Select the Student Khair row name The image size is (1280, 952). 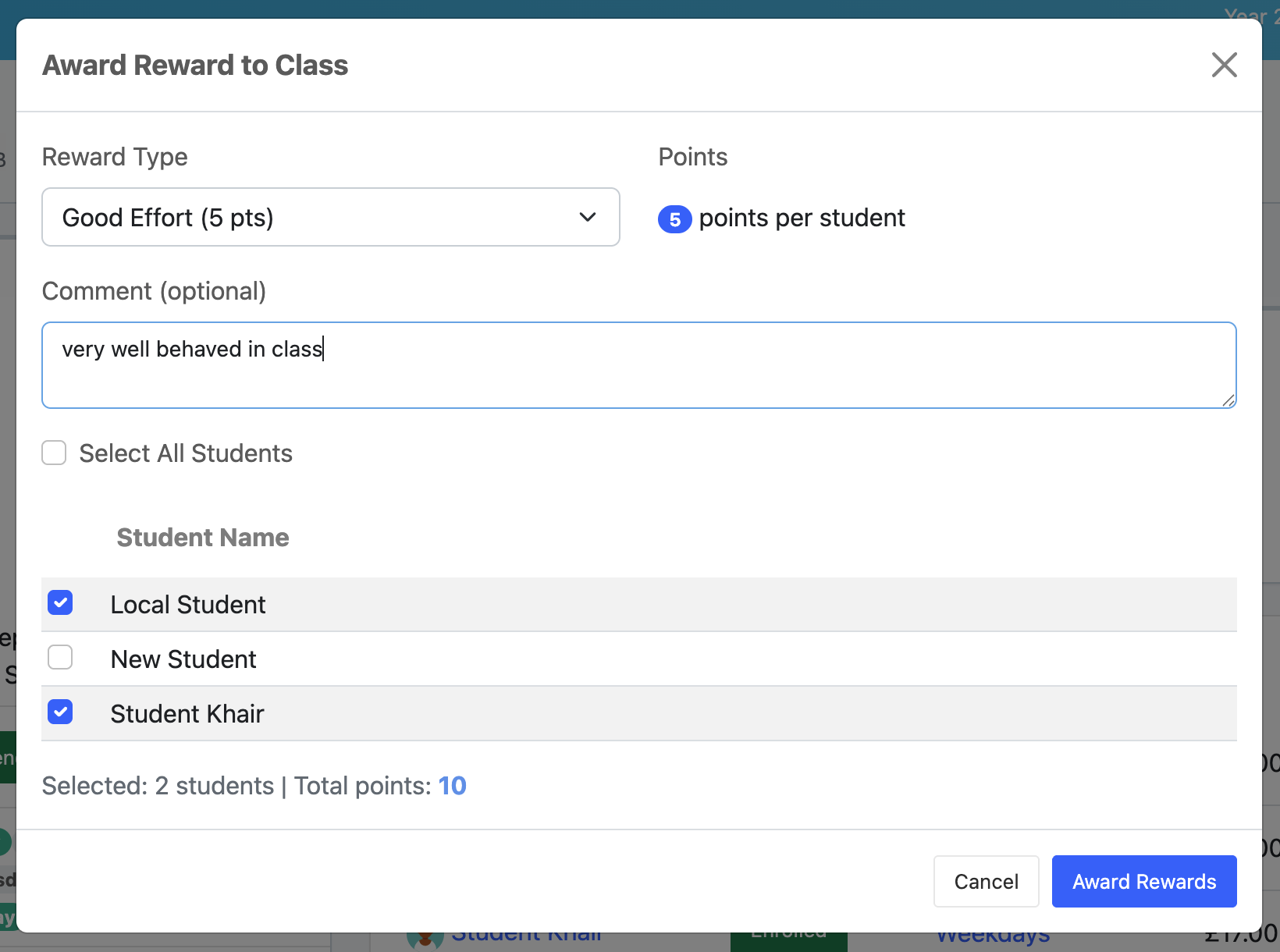[187, 714]
